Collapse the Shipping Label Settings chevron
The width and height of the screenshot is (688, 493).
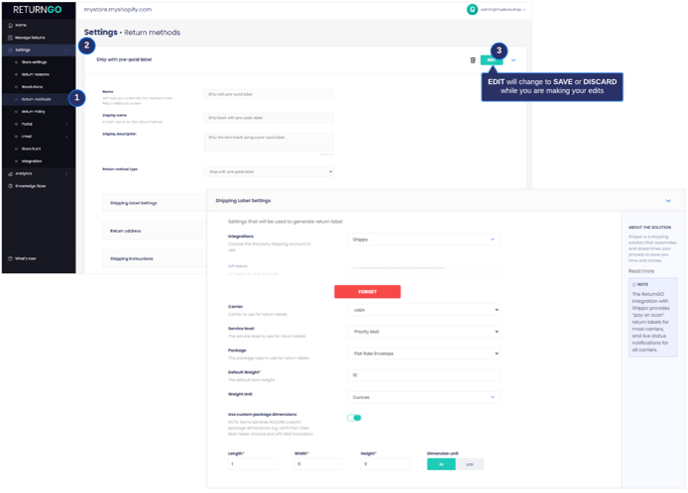point(668,200)
